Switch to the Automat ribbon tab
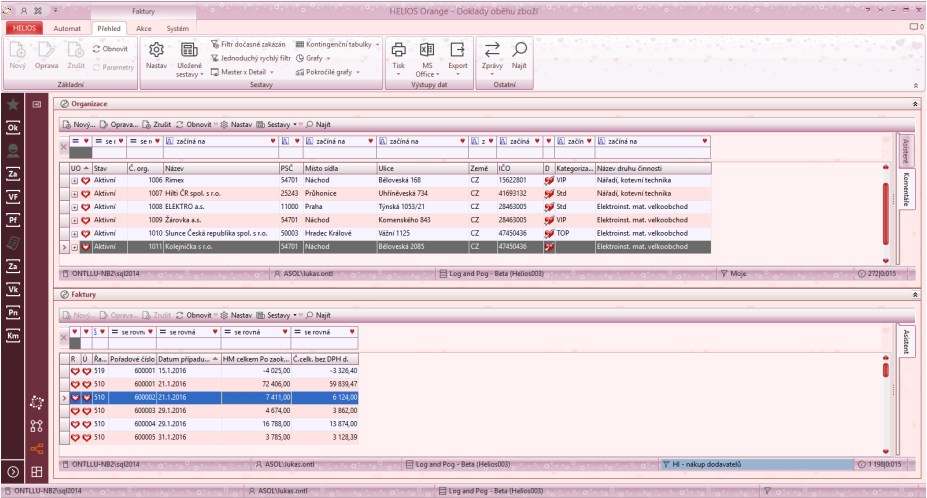The image size is (927, 498). click(x=67, y=28)
